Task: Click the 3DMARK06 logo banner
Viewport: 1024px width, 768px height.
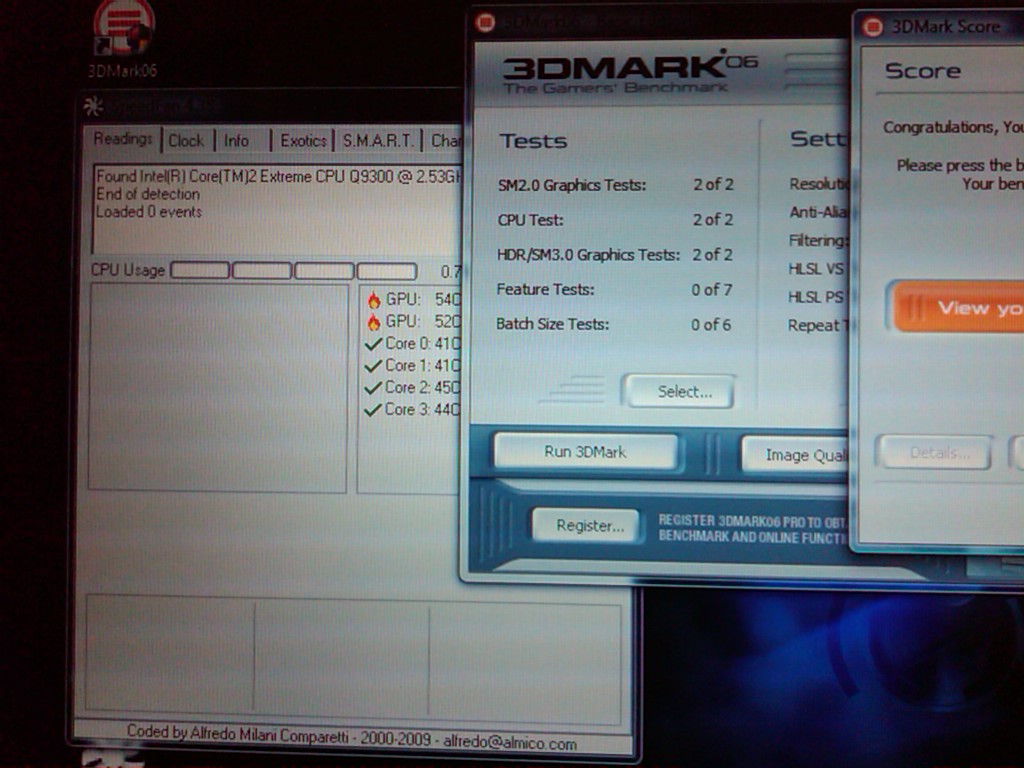Action: coord(630,74)
